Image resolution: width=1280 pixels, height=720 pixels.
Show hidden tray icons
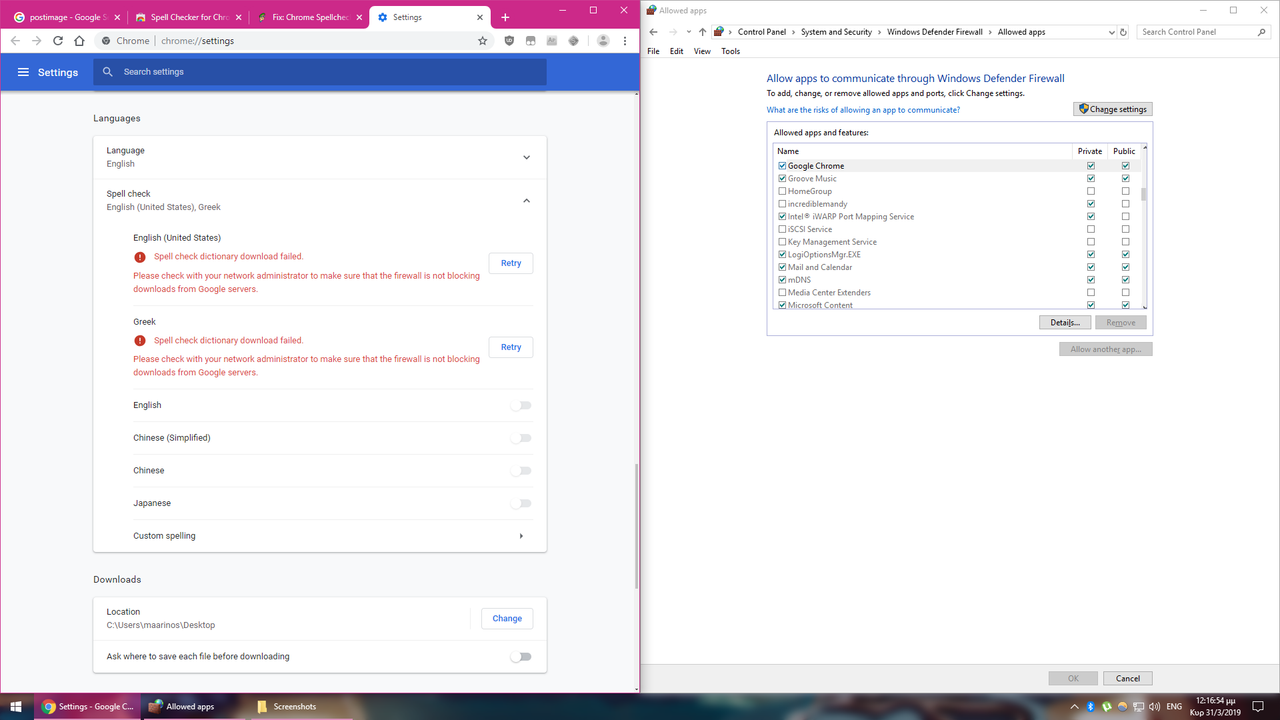(1075, 707)
